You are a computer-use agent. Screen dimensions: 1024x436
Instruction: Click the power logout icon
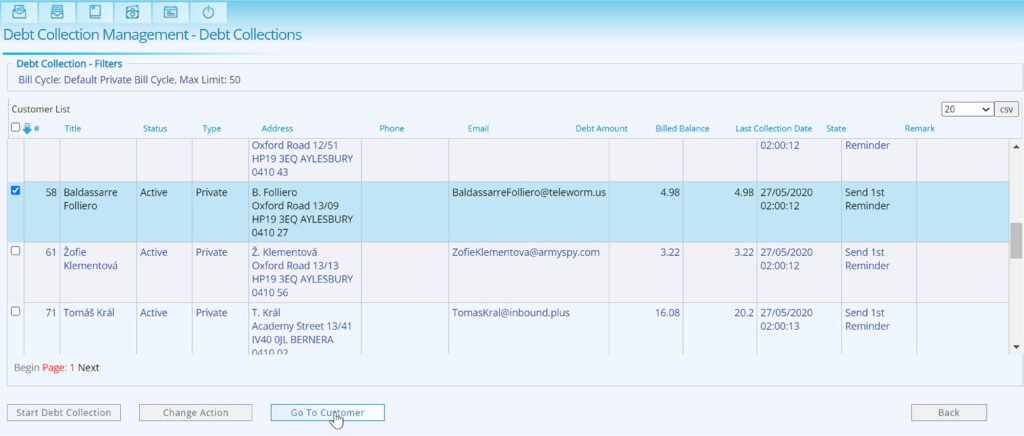point(208,12)
